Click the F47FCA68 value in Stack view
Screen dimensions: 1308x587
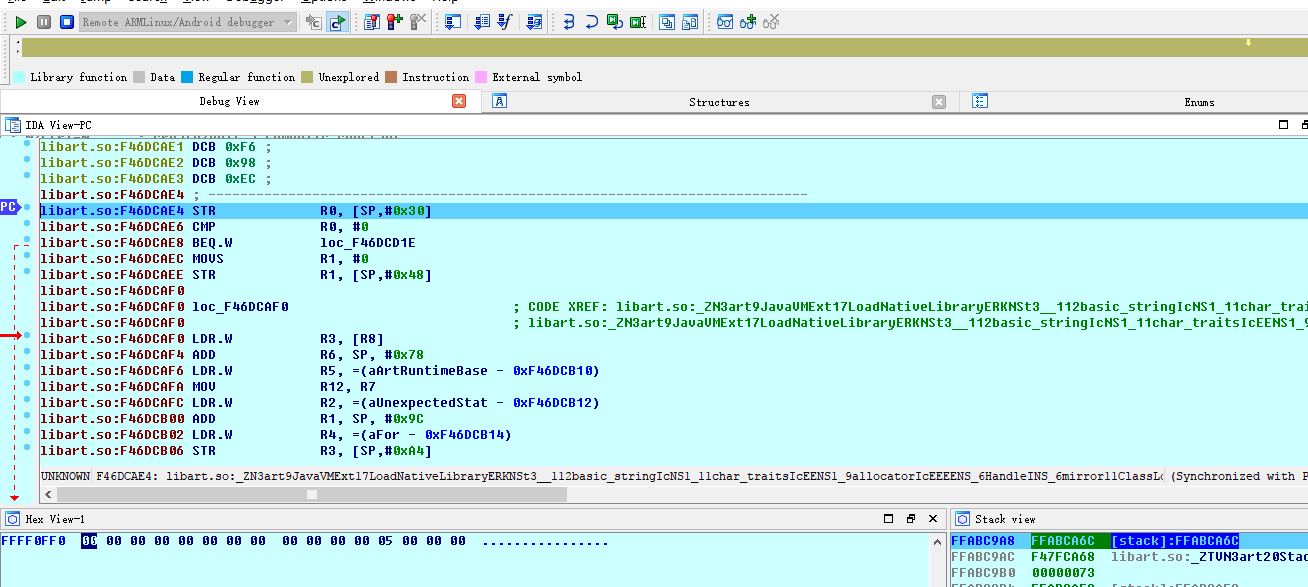[1063, 557]
